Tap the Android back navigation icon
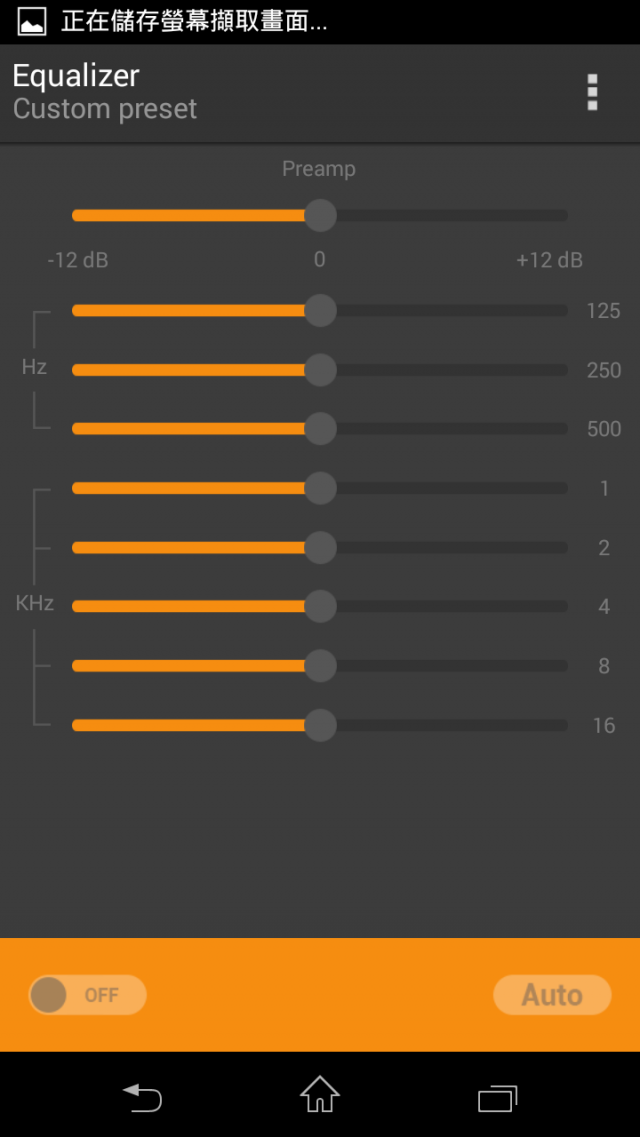Image resolution: width=640 pixels, height=1138 pixels. coord(142,1097)
